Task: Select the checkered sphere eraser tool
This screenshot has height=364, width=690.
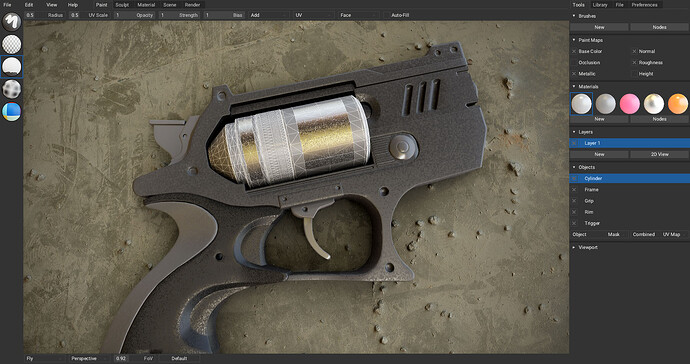Action: 11,44
